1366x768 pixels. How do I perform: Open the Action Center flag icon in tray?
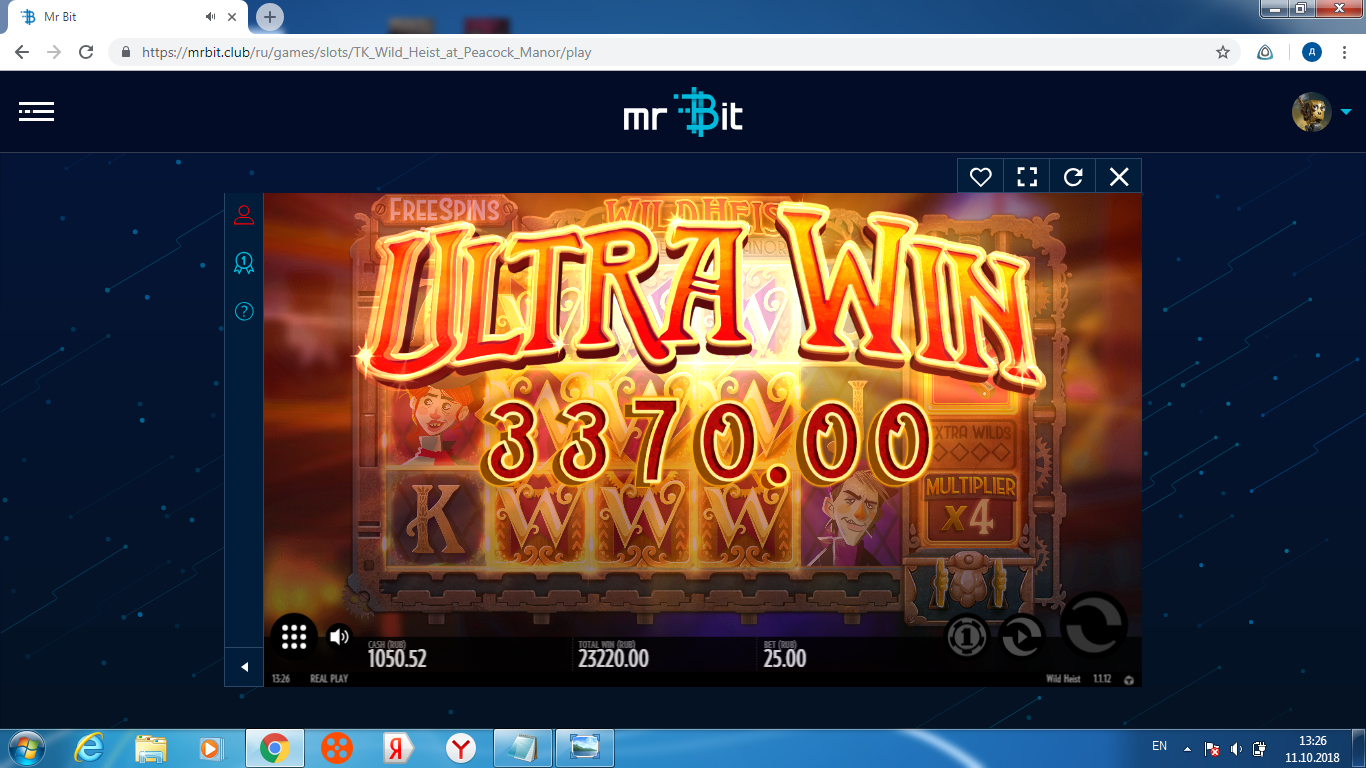[x=1212, y=748]
